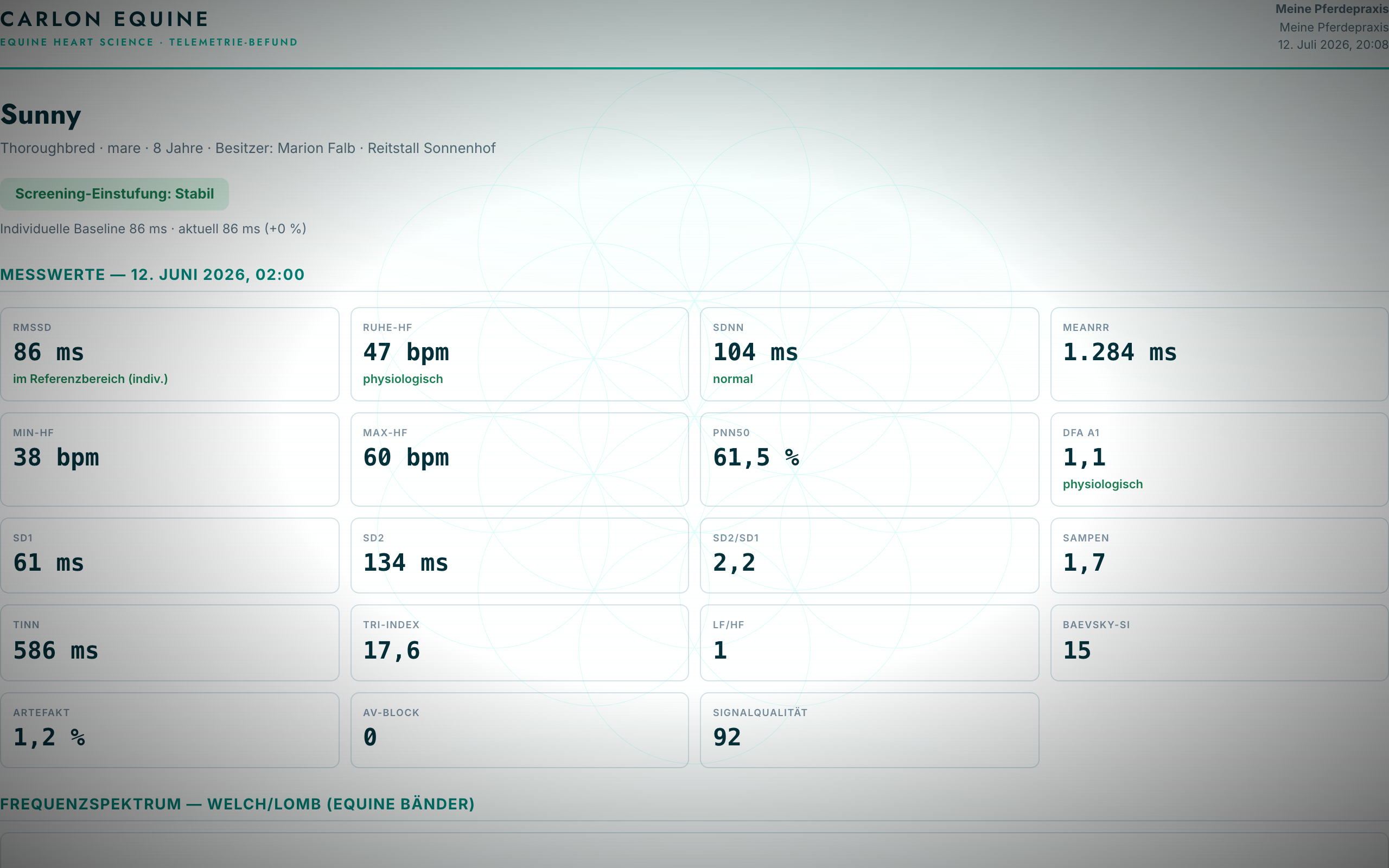Select the SD2 134 ms value

405,563
